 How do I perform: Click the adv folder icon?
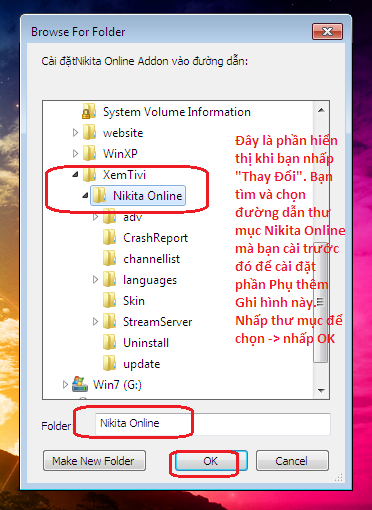tap(109, 217)
